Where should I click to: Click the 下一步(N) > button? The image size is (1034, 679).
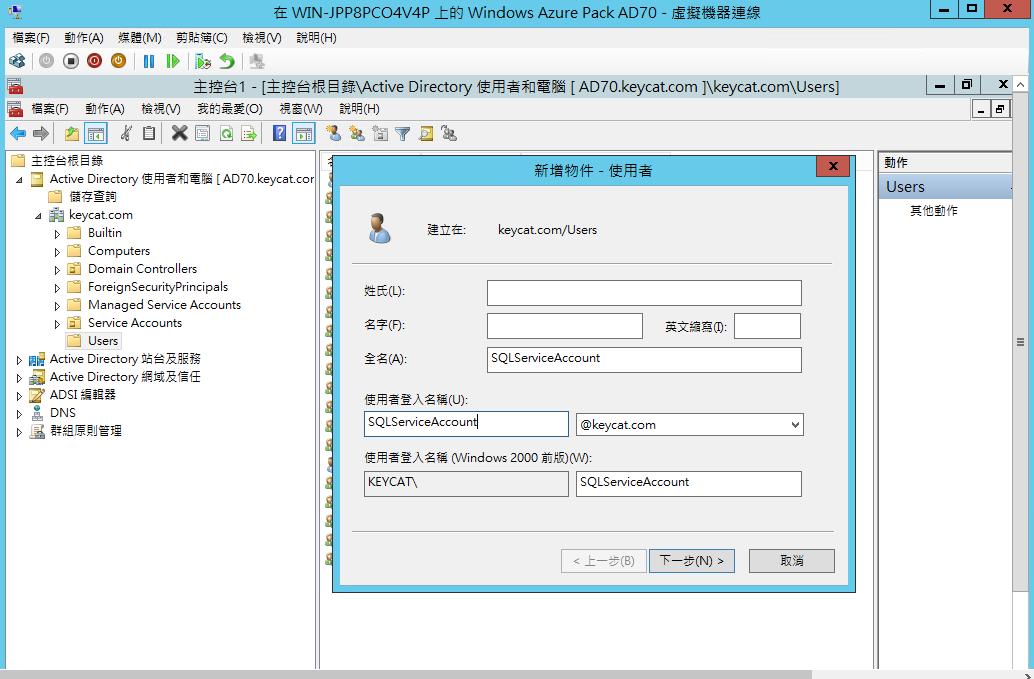point(692,561)
